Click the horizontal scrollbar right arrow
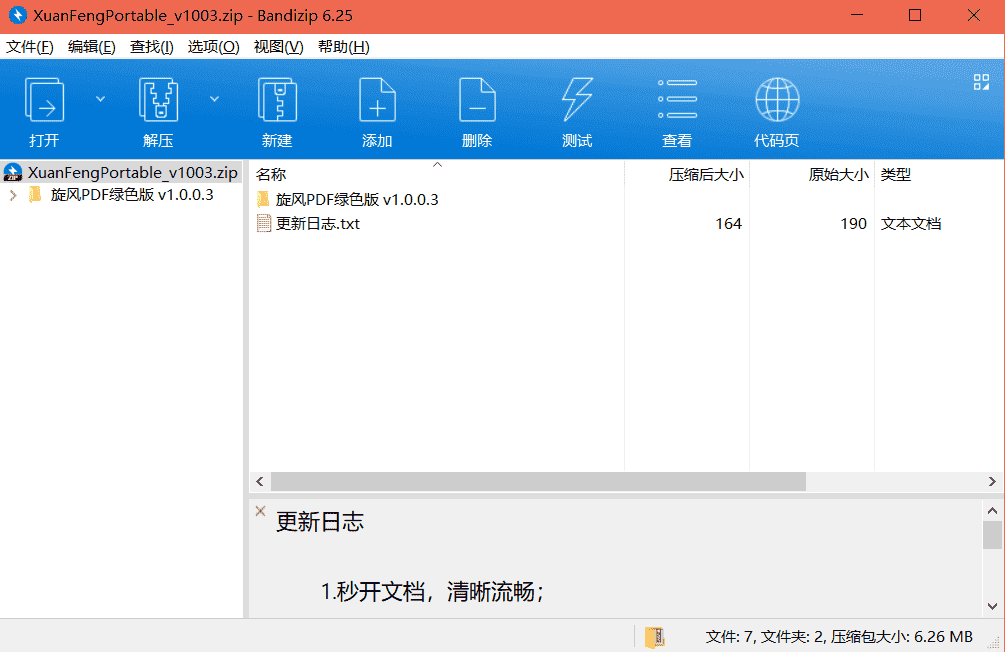This screenshot has width=1005, height=652. (x=992, y=481)
